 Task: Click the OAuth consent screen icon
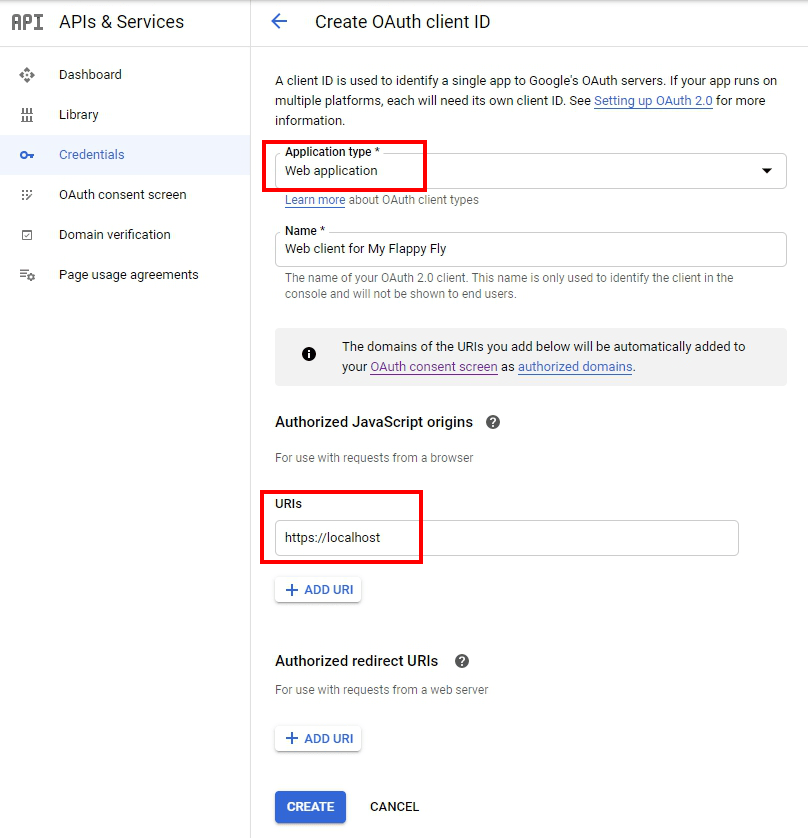tap(27, 195)
